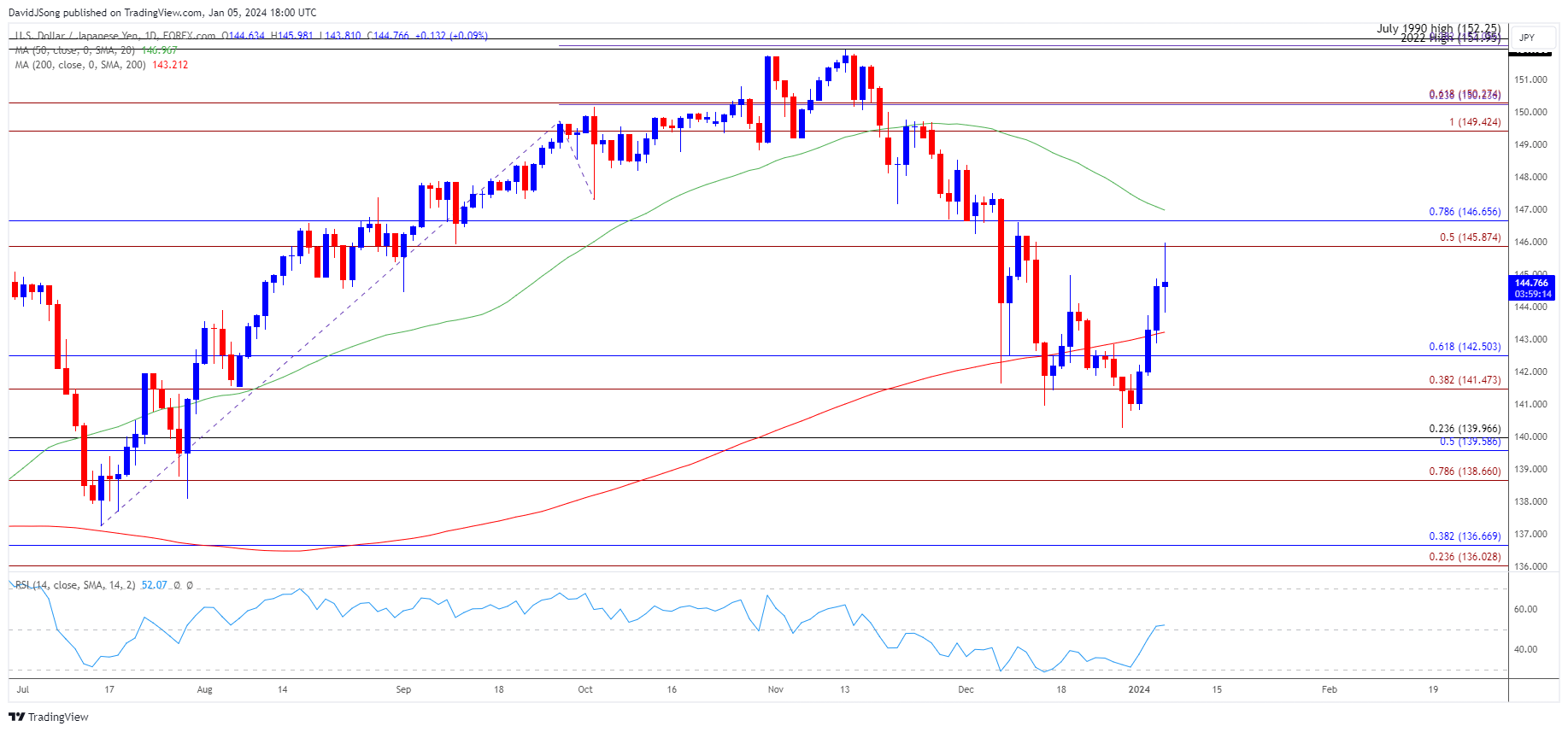Click the current price label 144.766
The width and height of the screenshot is (1568, 732).
click(x=1531, y=283)
